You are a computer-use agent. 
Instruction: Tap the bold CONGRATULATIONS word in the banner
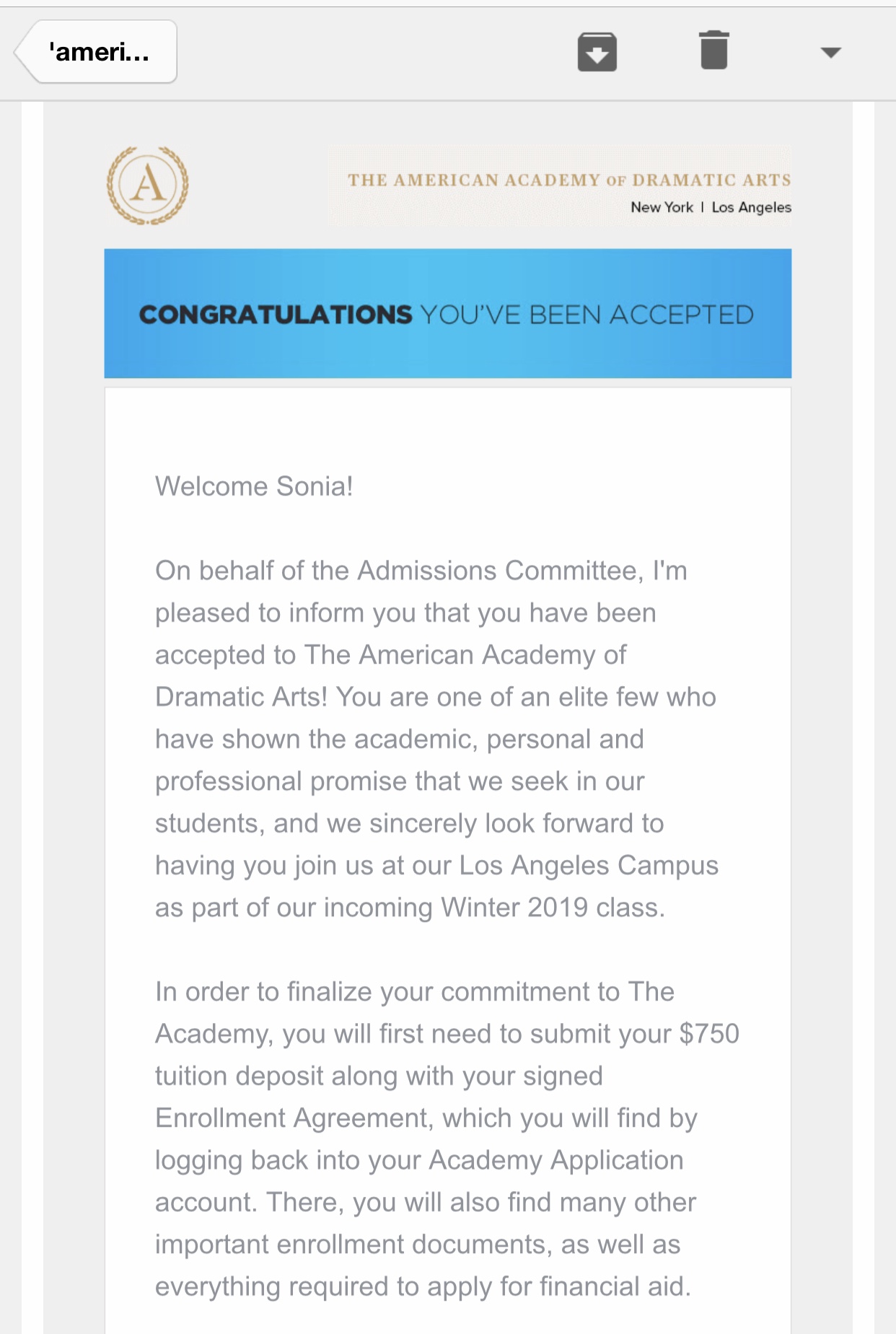click(276, 315)
